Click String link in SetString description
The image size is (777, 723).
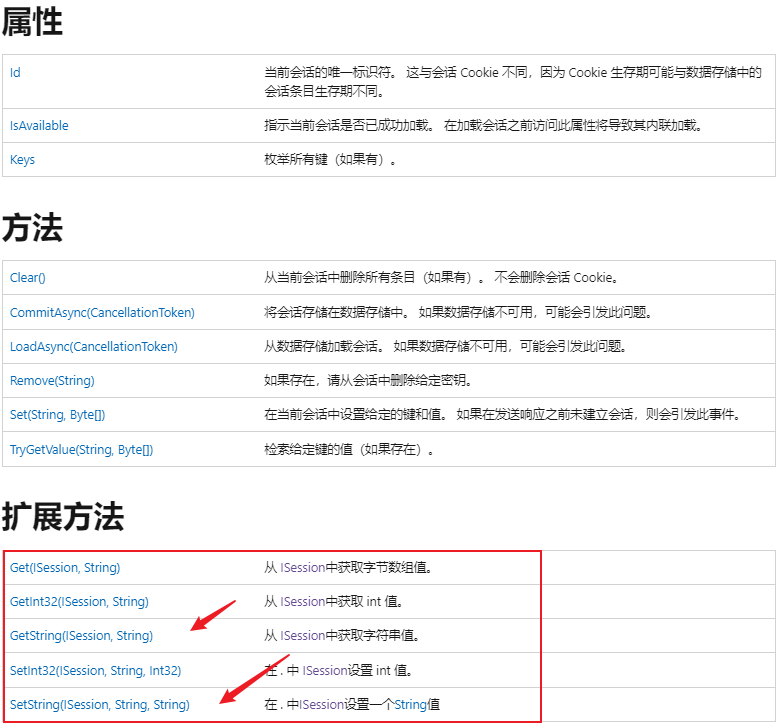411,705
